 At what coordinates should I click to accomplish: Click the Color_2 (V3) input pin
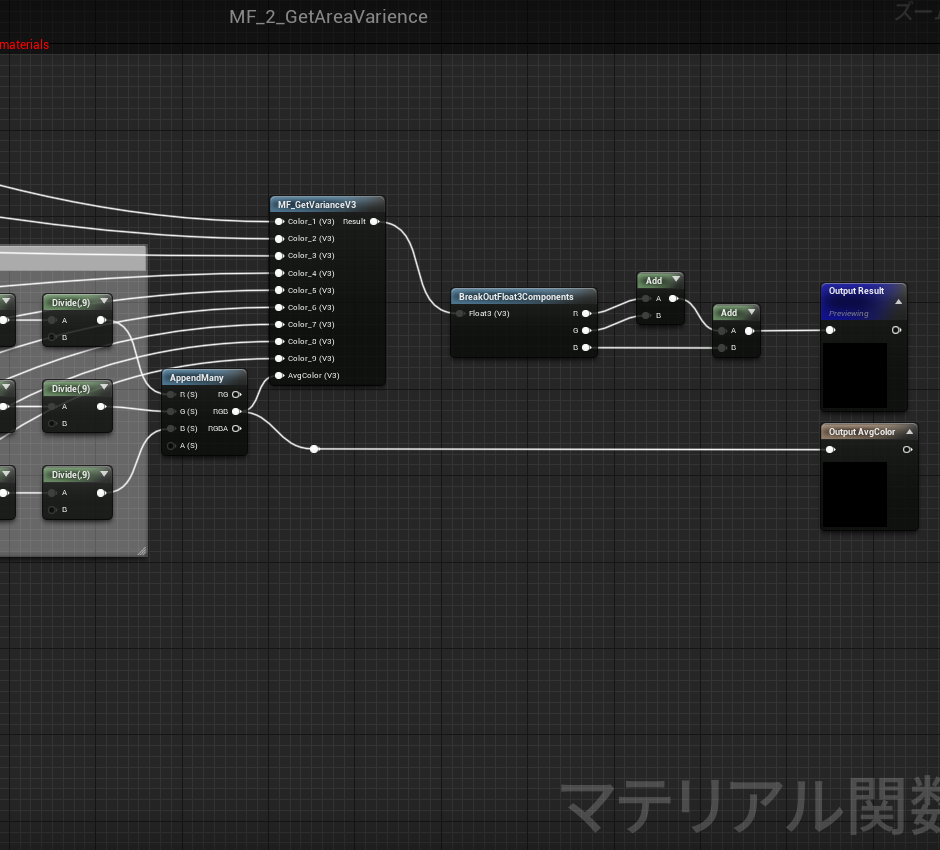point(279,239)
